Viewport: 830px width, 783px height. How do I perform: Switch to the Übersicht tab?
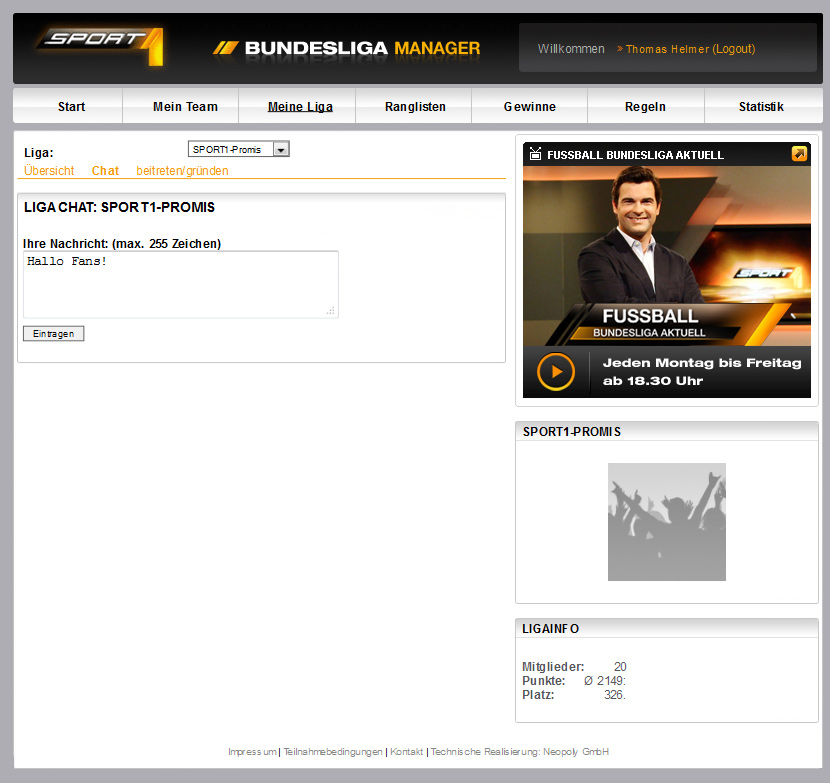point(49,170)
